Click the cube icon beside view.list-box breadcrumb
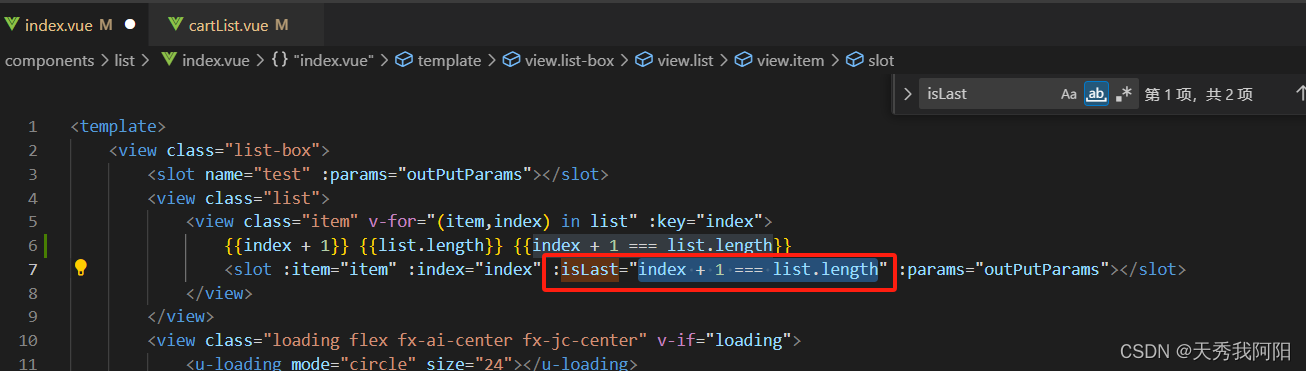This screenshot has height=371, width=1306. point(511,60)
